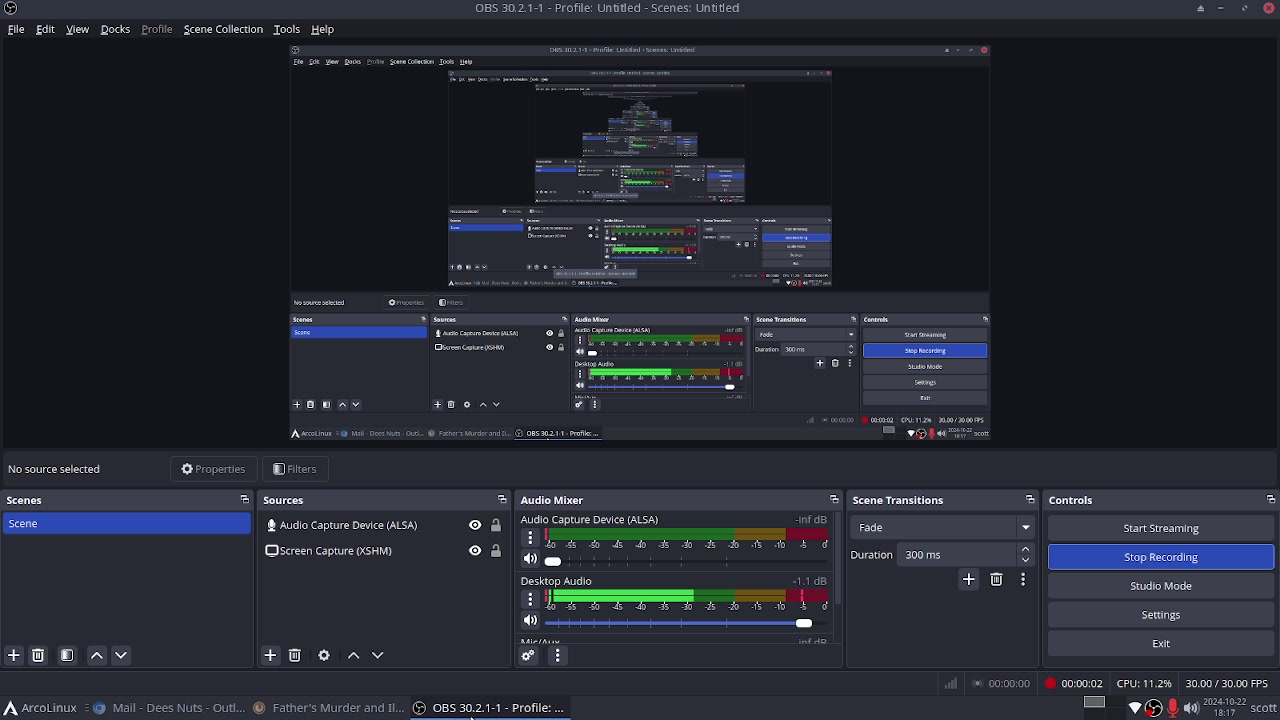This screenshot has height=720, width=1280.
Task: Increase transition duration with up arrow
Action: pos(1025,549)
